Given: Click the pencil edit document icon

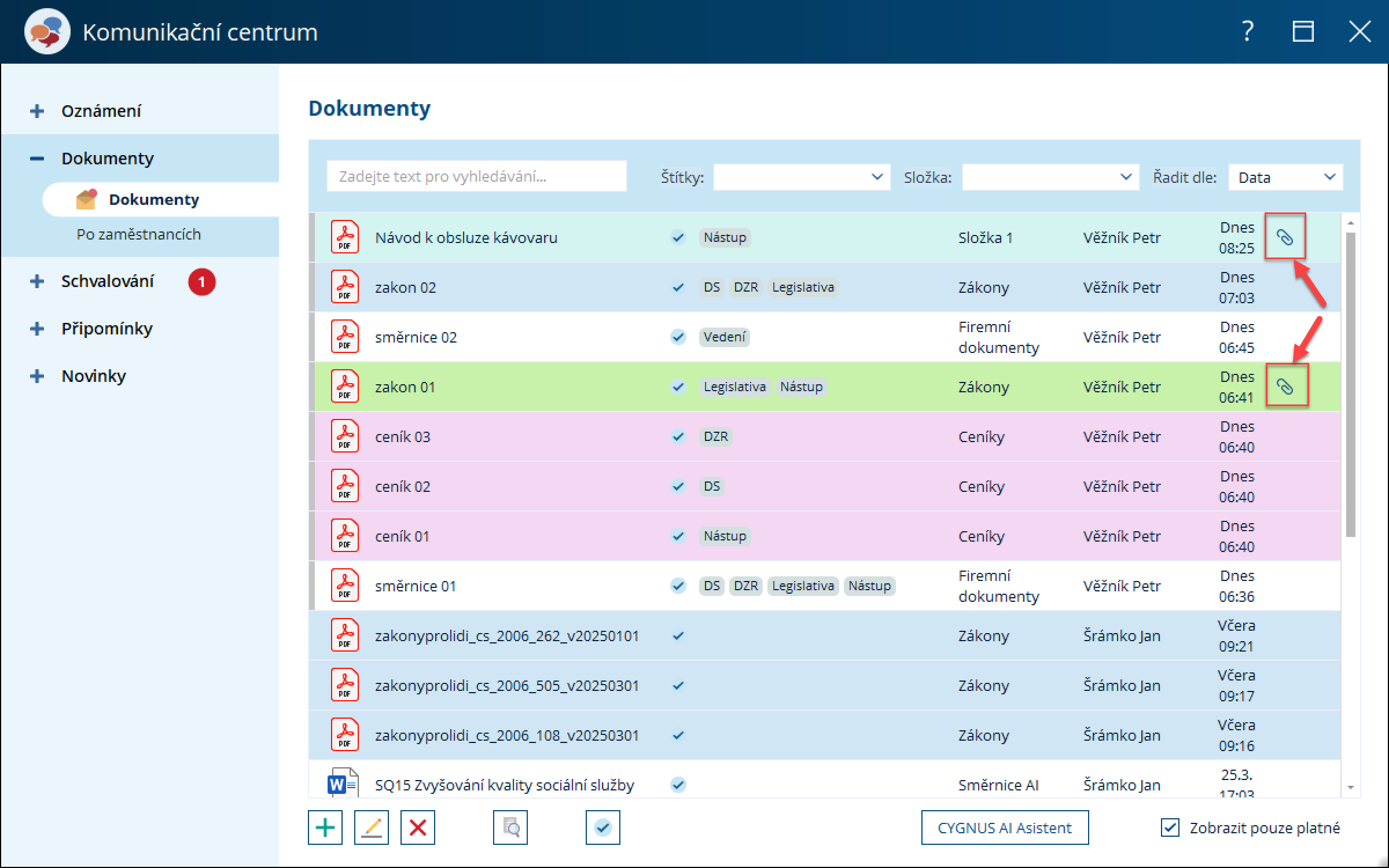Looking at the screenshot, I should pos(371,827).
